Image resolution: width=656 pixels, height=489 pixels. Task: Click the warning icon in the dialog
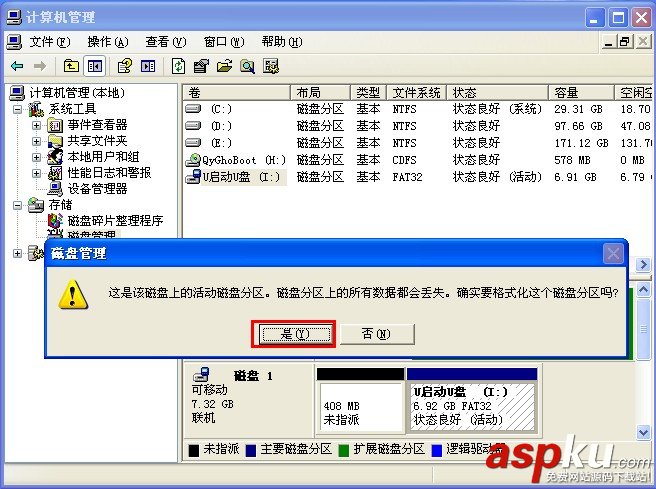[x=73, y=294]
